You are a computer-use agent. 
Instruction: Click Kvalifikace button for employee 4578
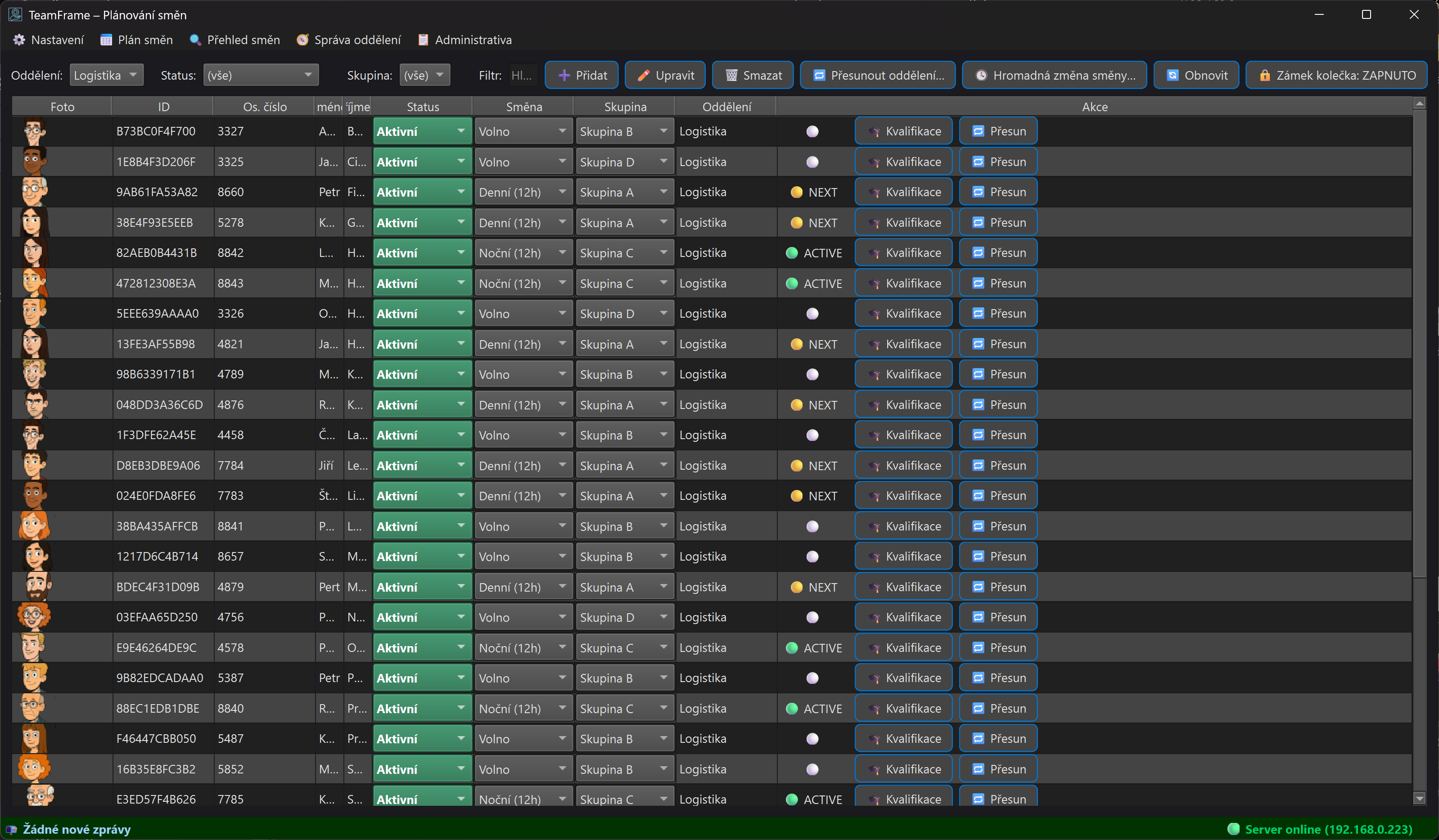[x=903, y=648]
